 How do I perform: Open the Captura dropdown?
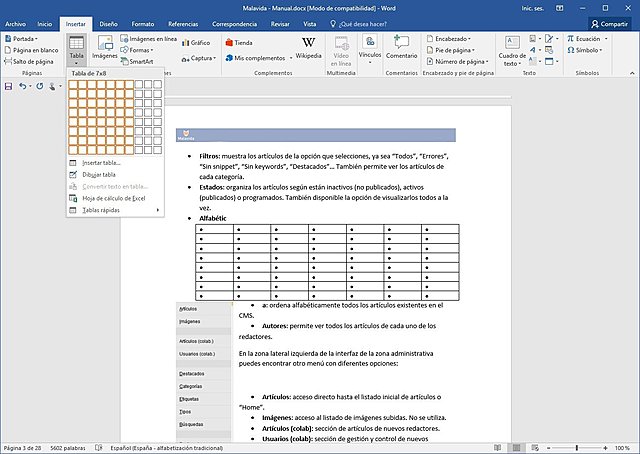[198, 58]
